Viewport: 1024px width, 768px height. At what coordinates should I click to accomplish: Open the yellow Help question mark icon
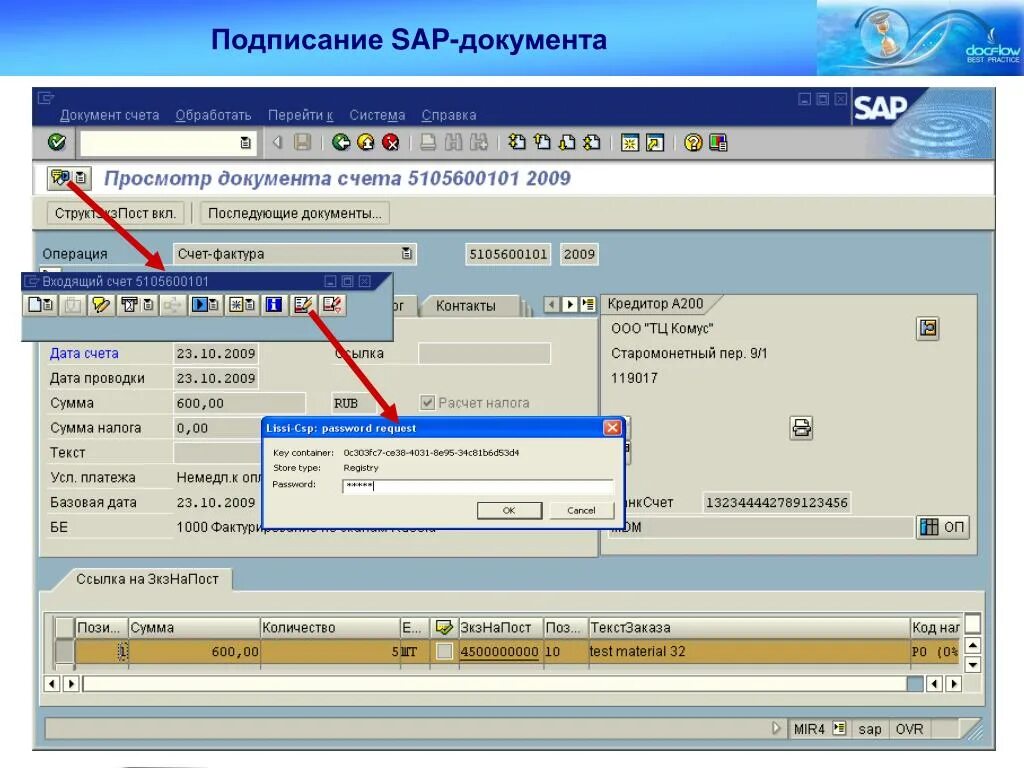[x=693, y=142]
